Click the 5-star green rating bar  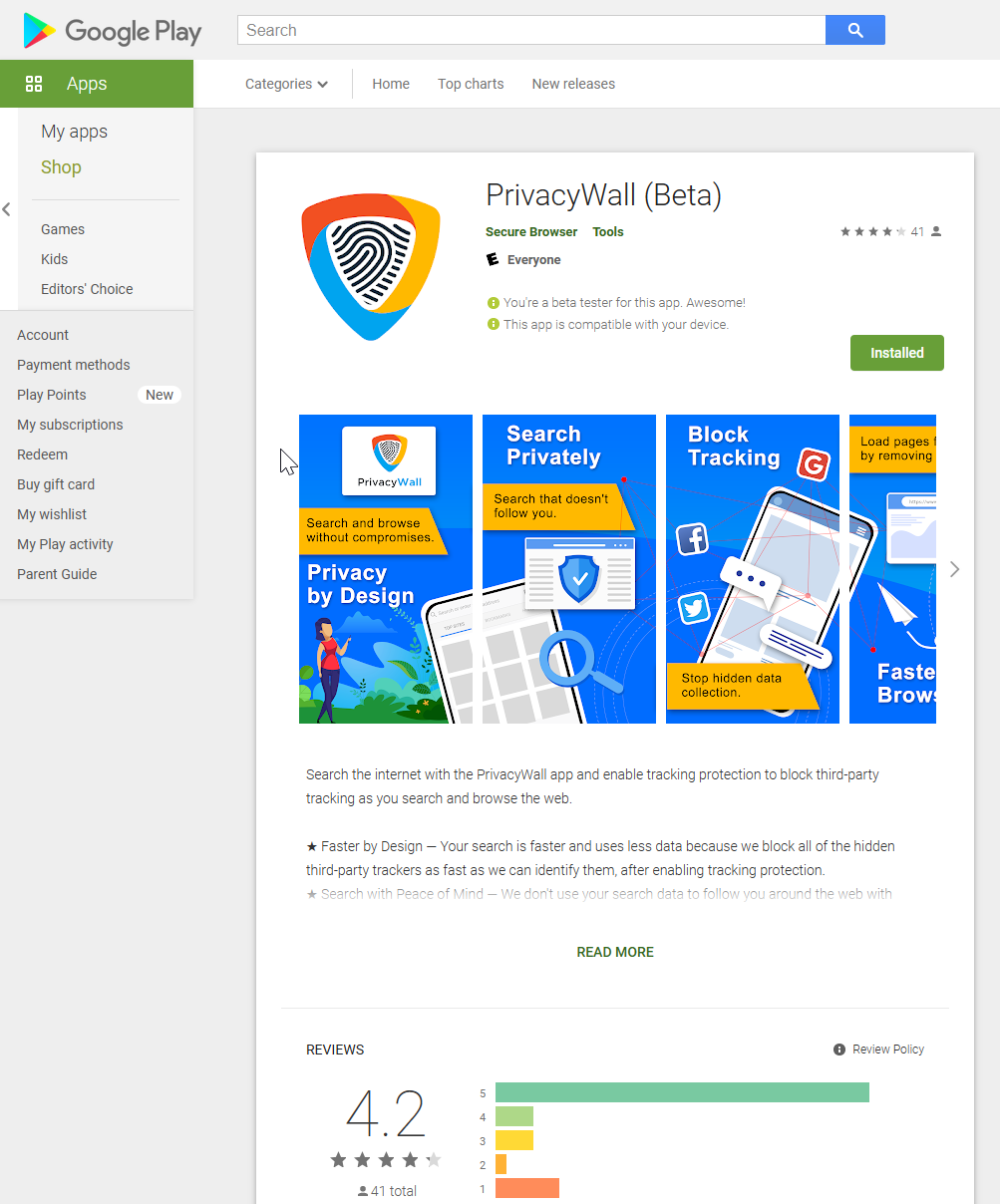[x=682, y=1092]
